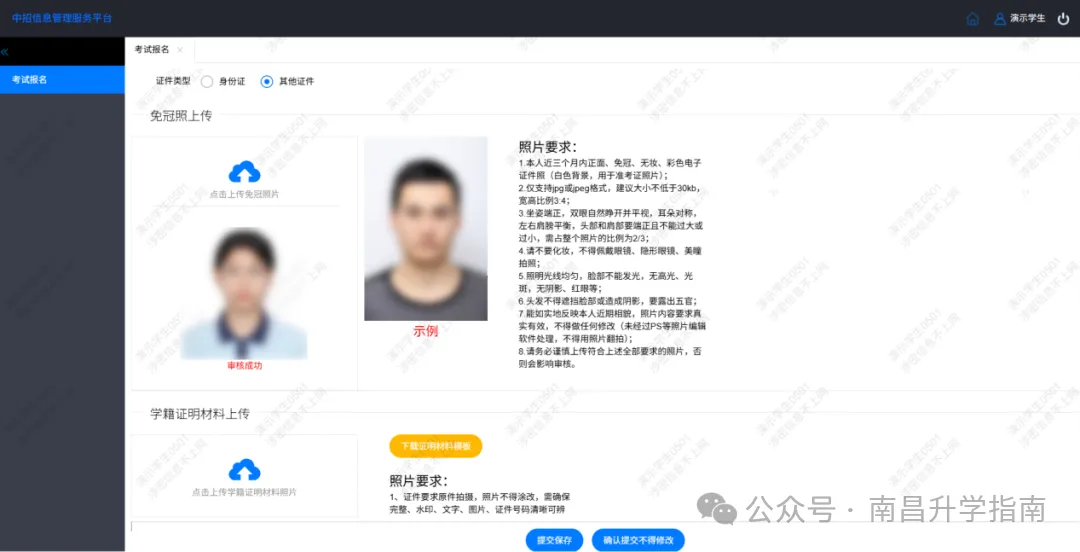Click the 审核成功 status text

245,366
